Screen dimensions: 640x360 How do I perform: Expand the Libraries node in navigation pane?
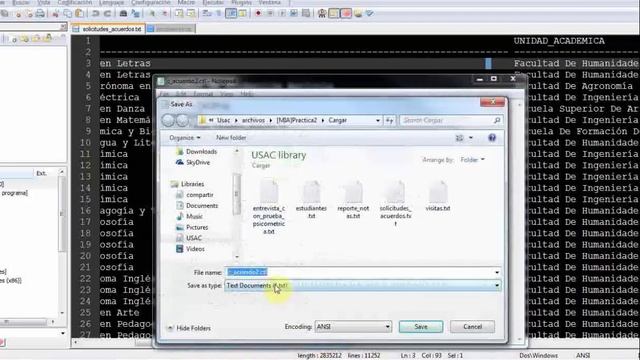click(188, 184)
